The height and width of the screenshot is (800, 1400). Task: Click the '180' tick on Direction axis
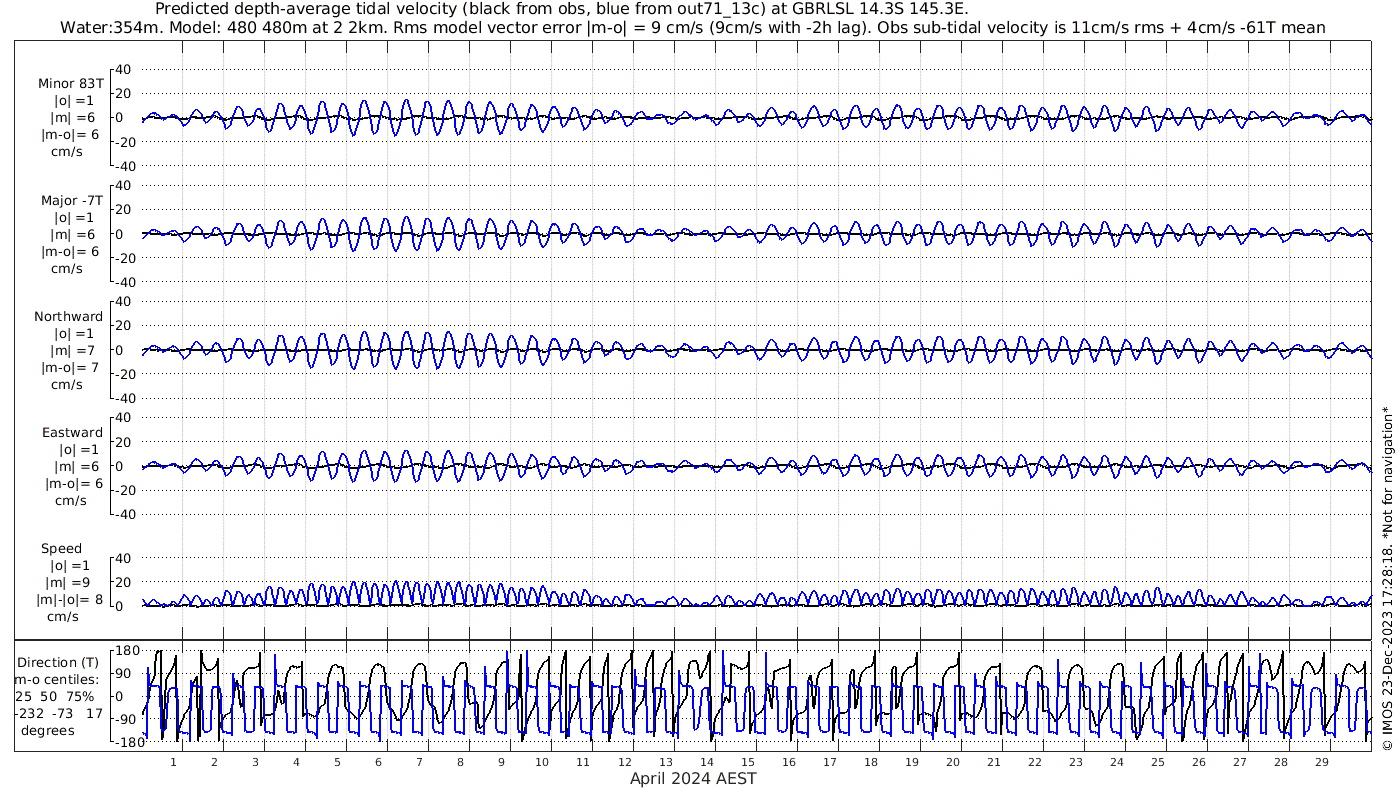(x=126, y=651)
